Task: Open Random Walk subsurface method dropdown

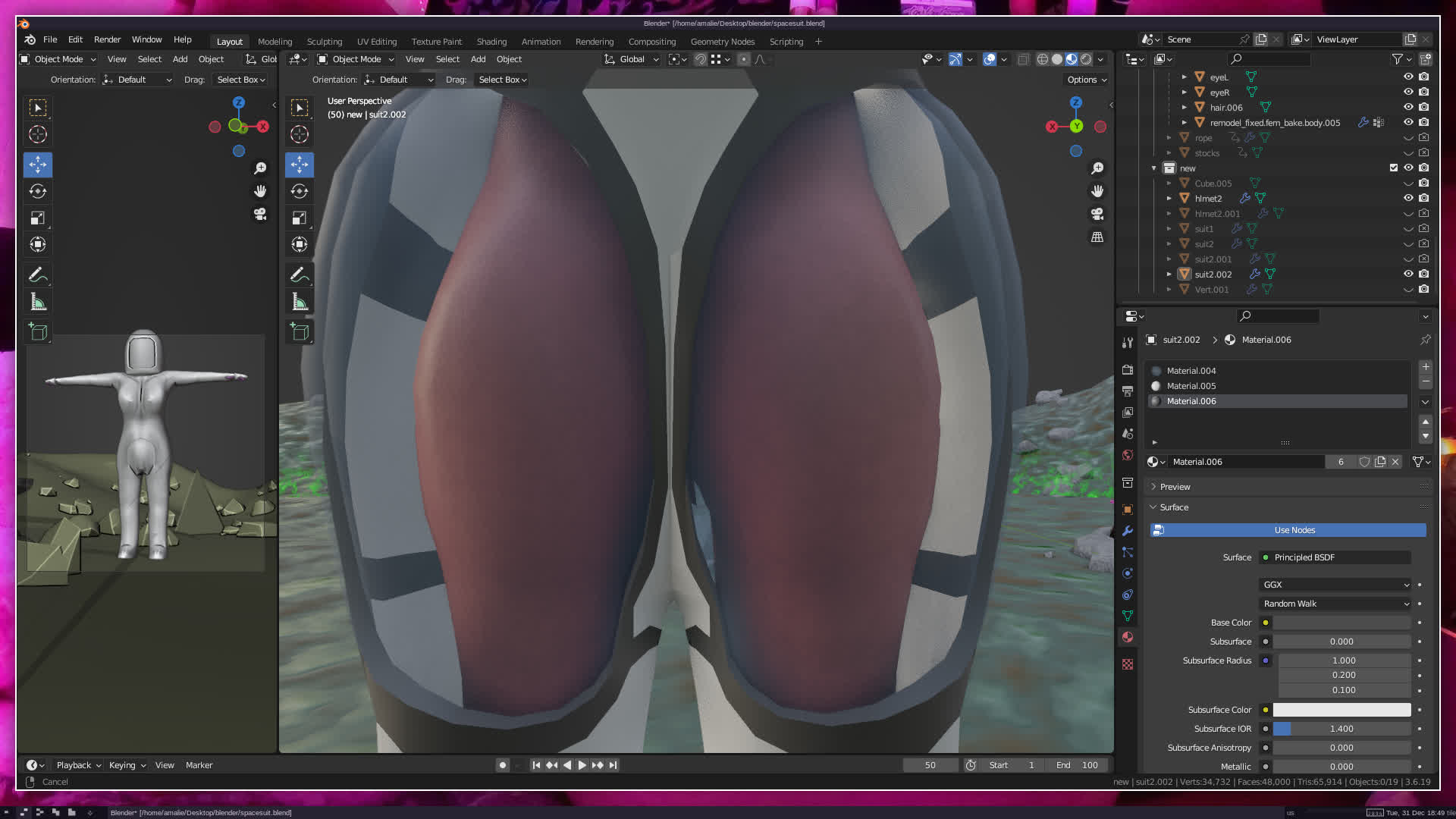Action: [1335, 604]
